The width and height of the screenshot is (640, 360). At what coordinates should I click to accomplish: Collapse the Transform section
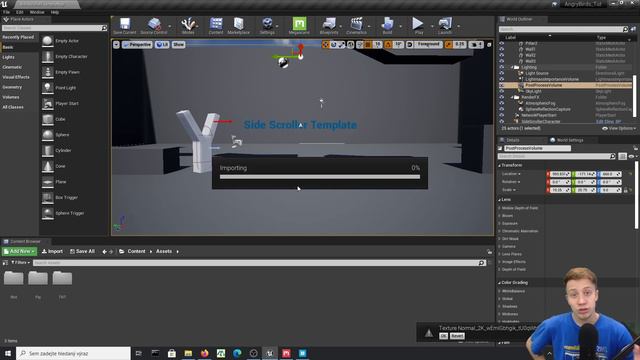[500, 165]
